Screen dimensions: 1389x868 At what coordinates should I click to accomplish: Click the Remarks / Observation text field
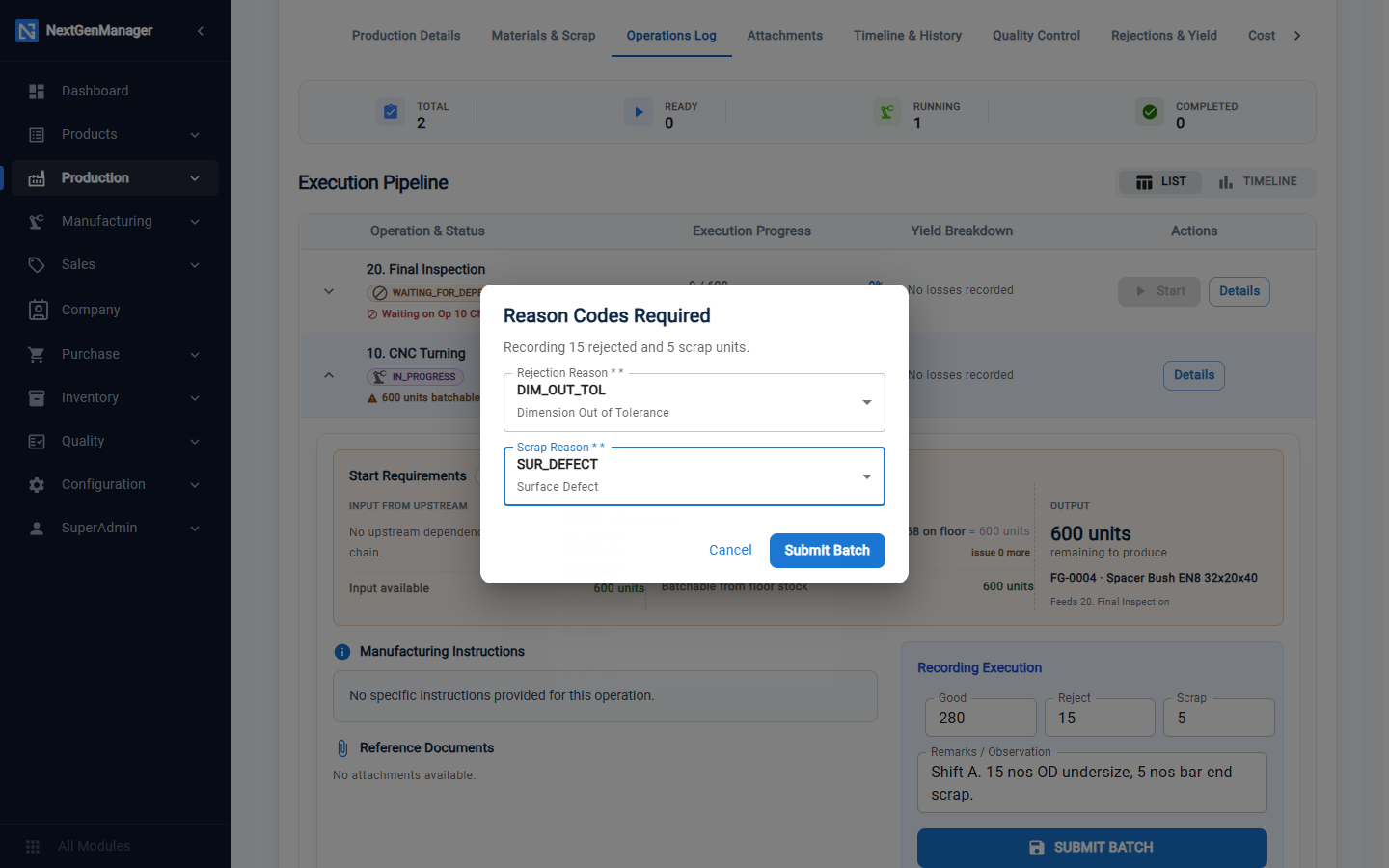pos(1092,783)
